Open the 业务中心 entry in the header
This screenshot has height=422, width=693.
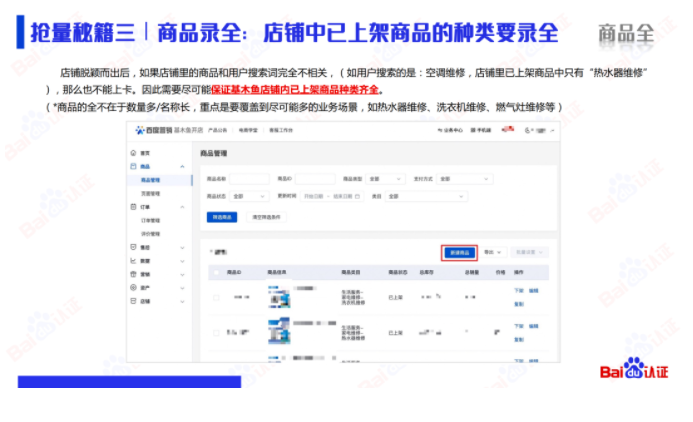pos(450,130)
